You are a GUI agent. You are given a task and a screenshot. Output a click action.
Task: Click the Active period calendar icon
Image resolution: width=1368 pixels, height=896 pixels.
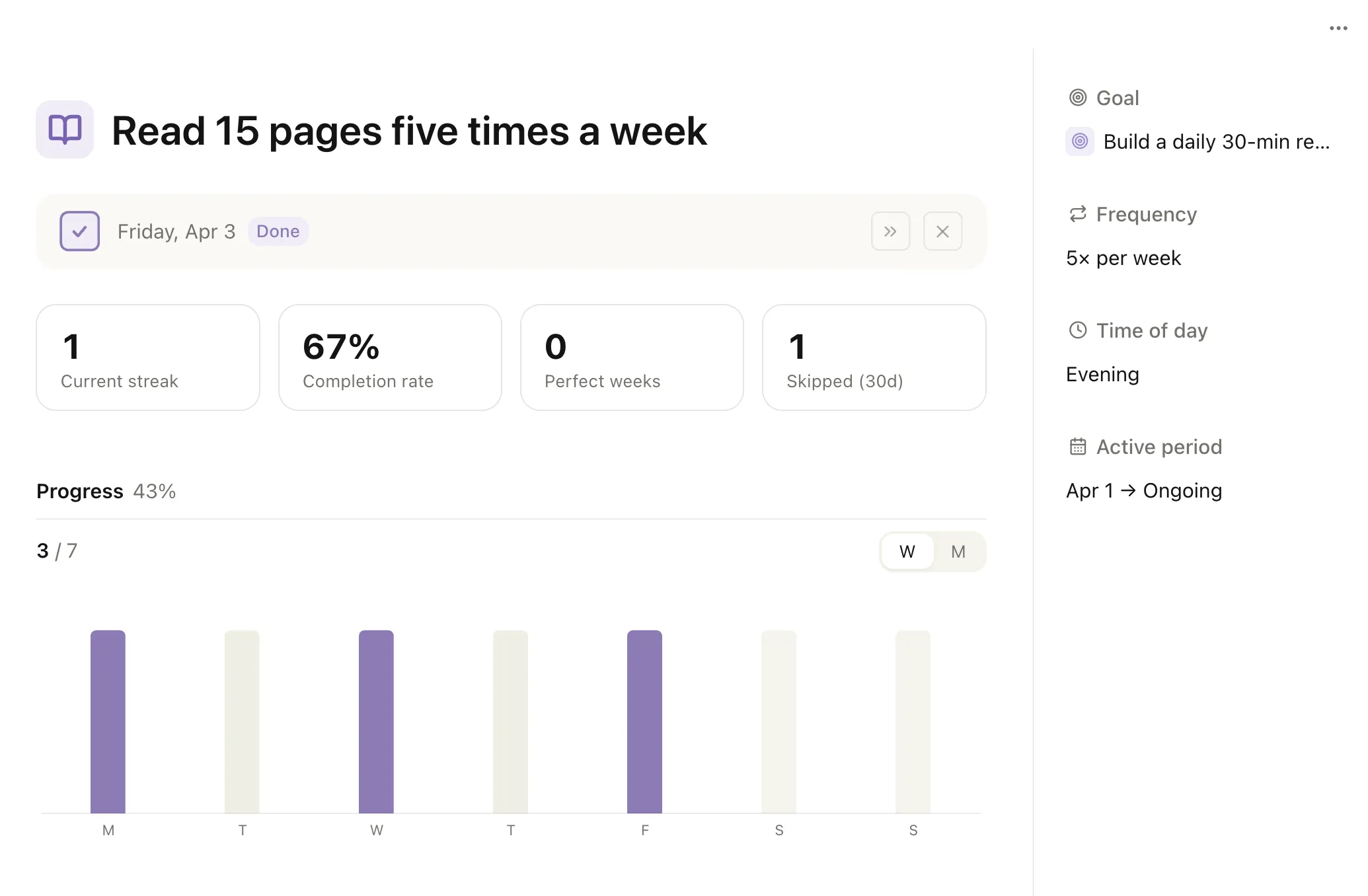click(x=1077, y=447)
